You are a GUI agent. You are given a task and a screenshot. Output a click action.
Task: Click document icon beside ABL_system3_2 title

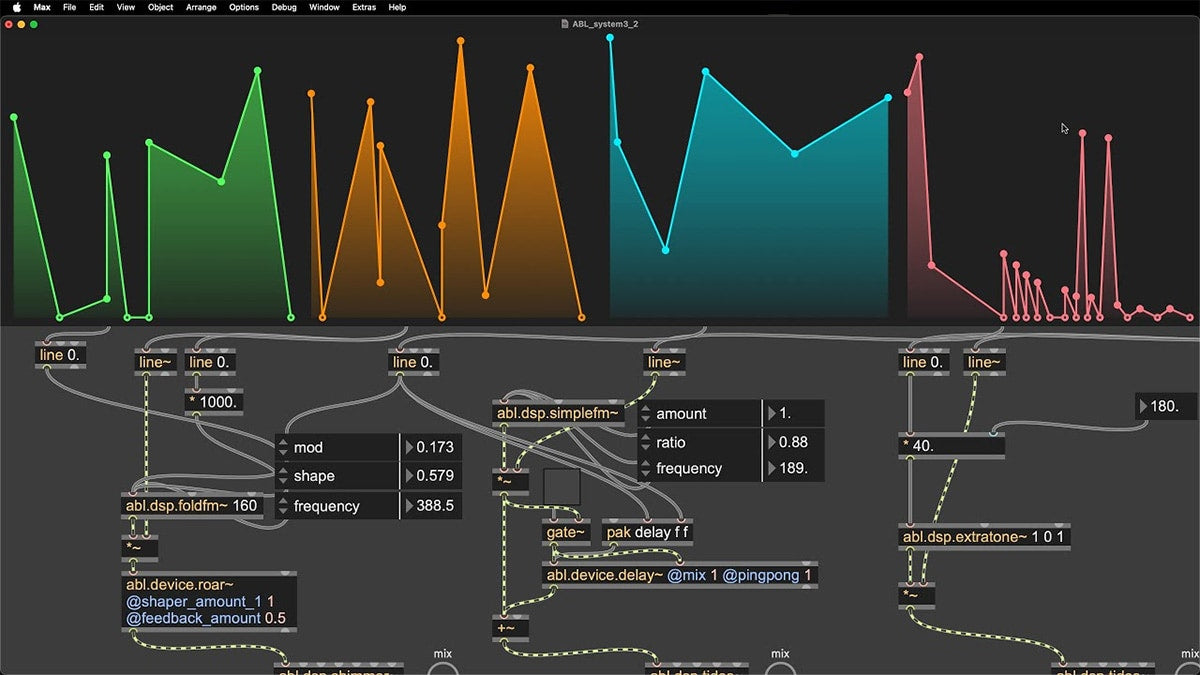[x=565, y=23]
